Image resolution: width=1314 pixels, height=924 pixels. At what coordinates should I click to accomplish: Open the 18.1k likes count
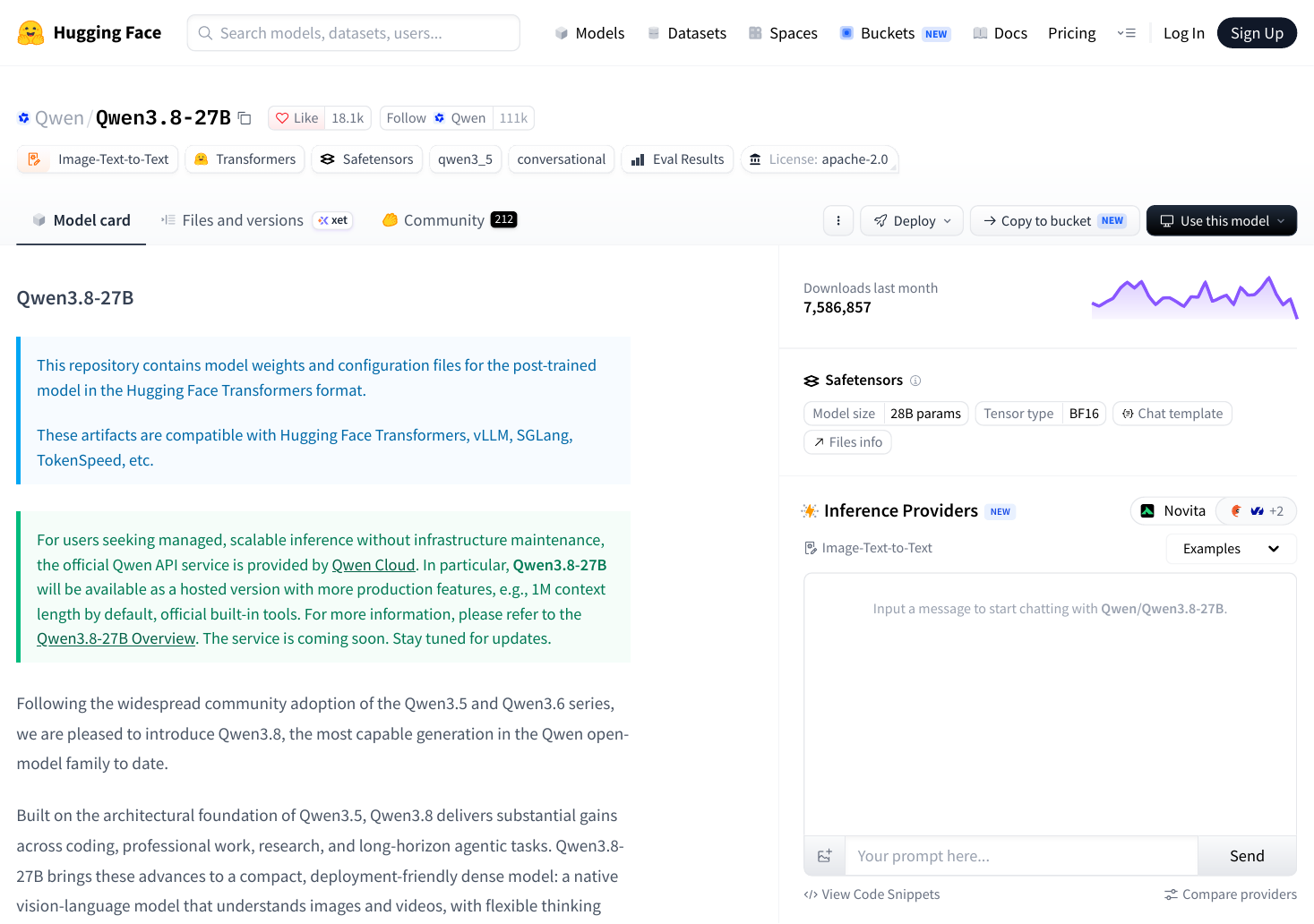click(x=348, y=118)
